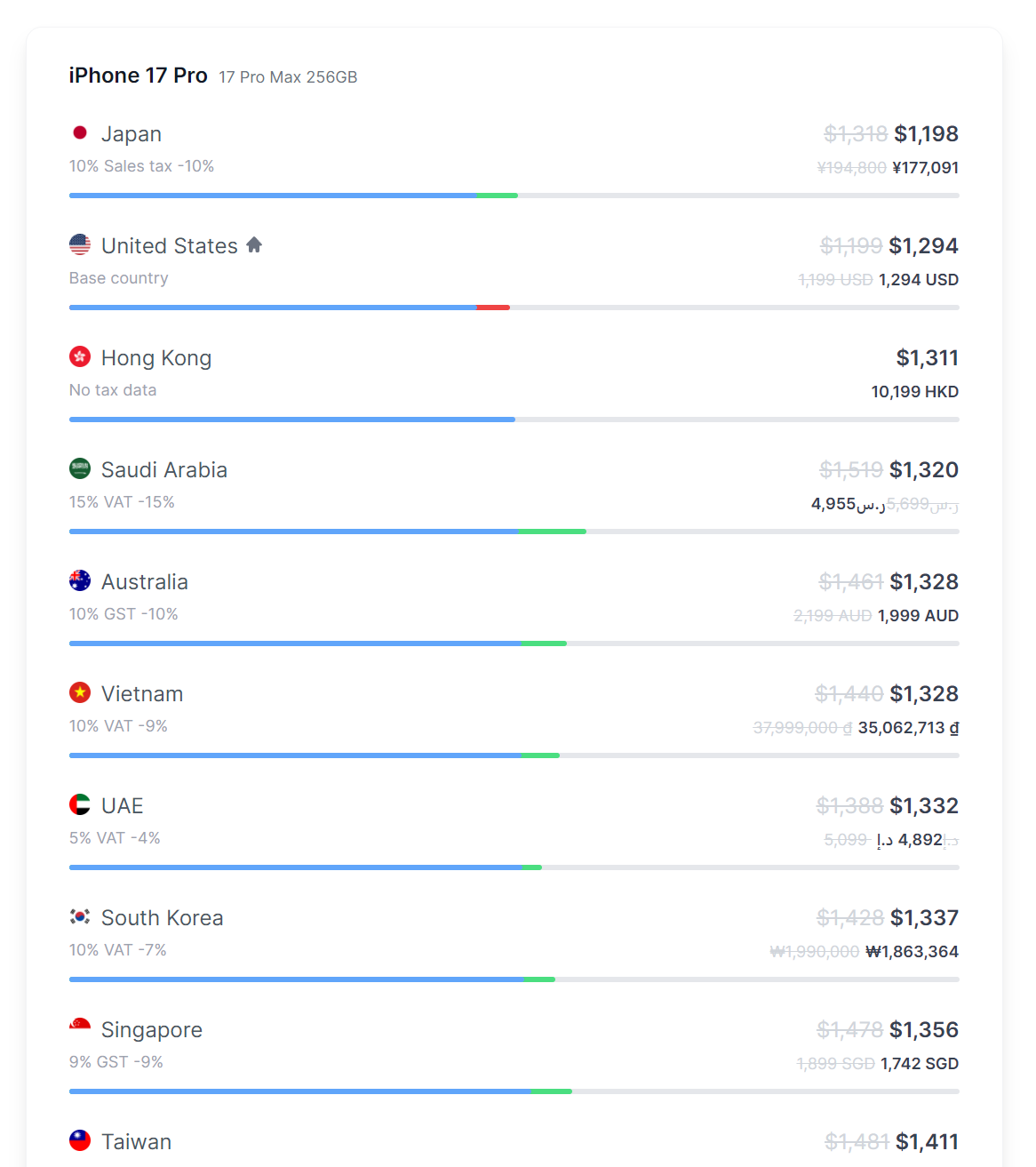Click the home icon beside United States

click(254, 244)
